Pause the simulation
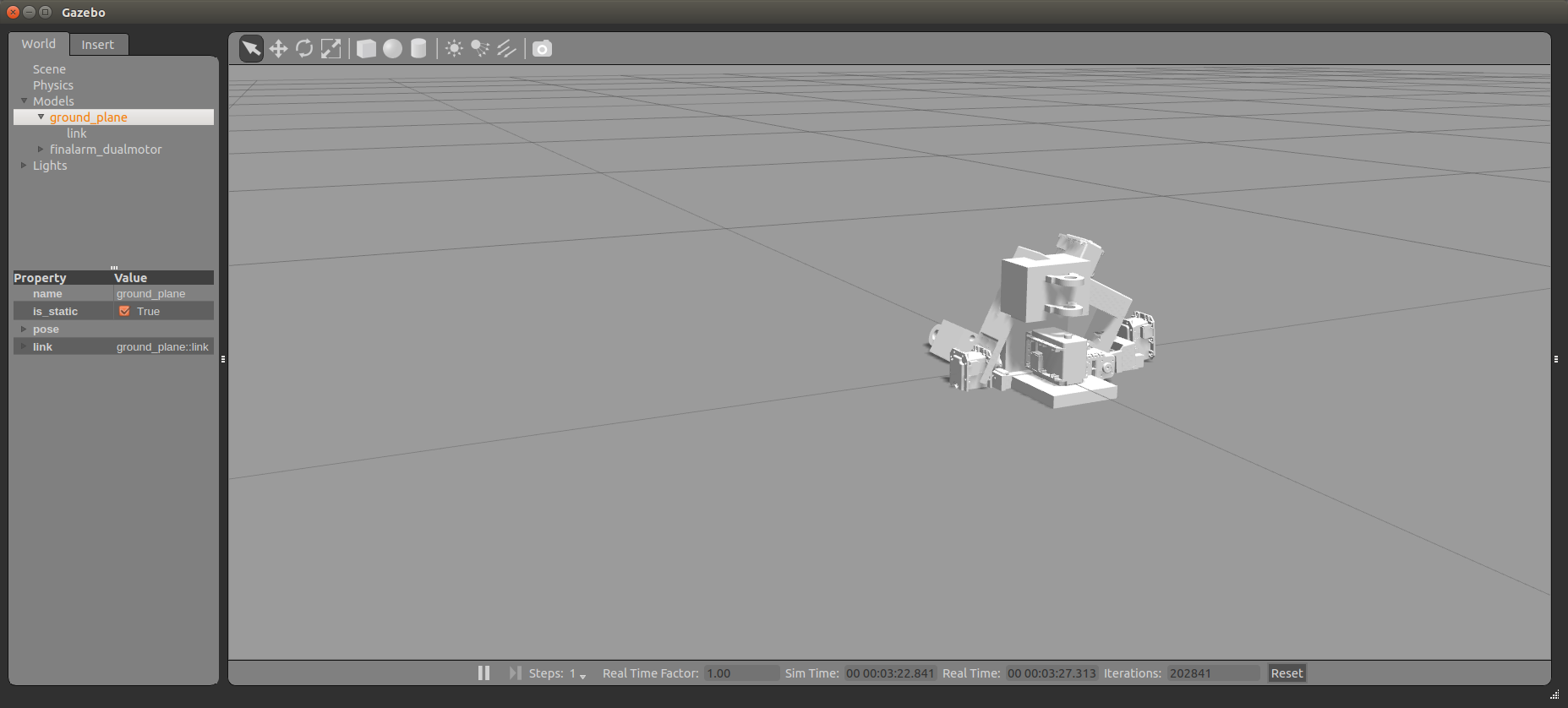The image size is (1568, 708). coord(484,673)
